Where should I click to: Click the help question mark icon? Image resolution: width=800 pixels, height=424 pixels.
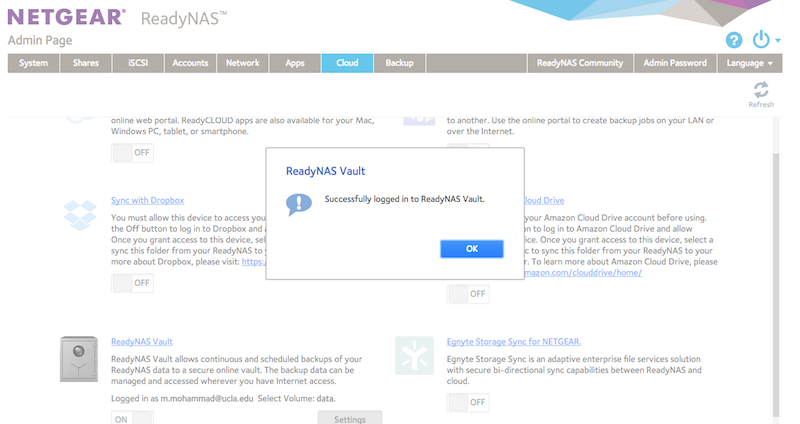pos(734,40)
